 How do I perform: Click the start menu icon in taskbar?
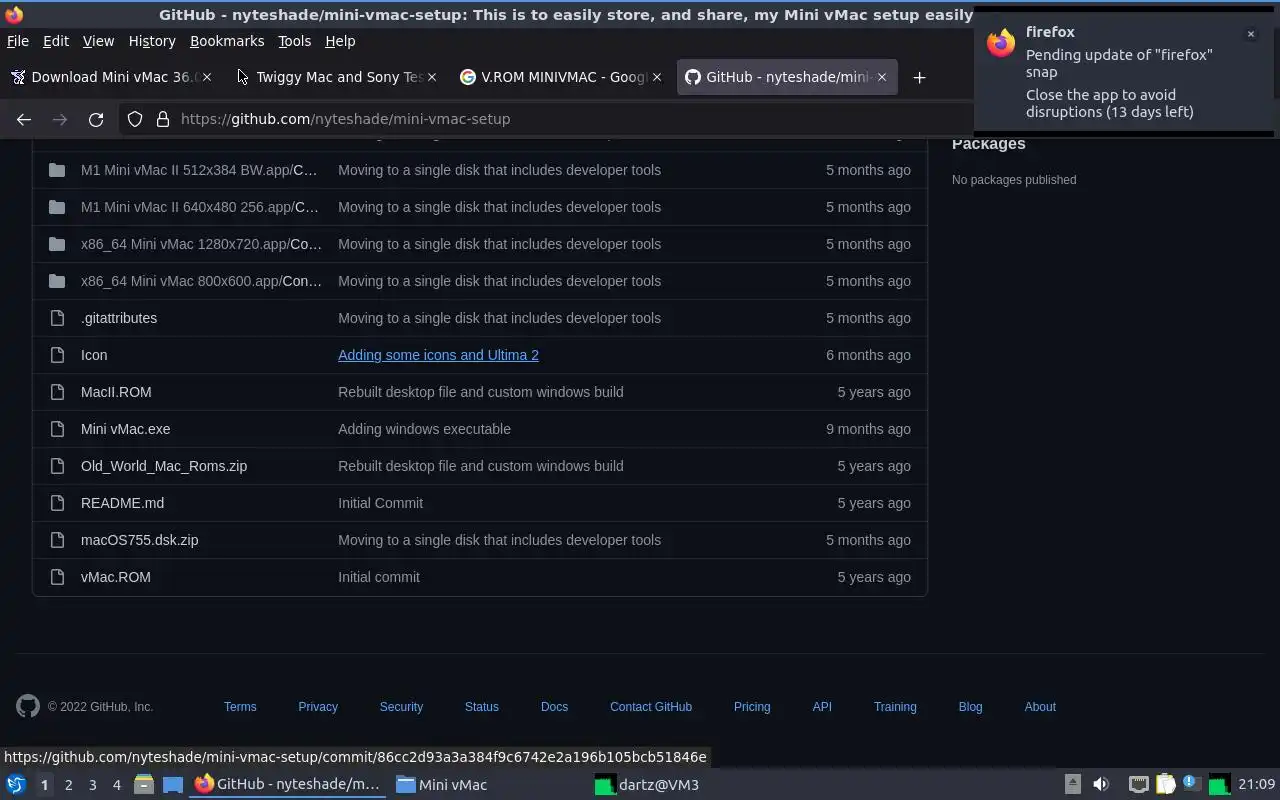(x=15, y=785)
